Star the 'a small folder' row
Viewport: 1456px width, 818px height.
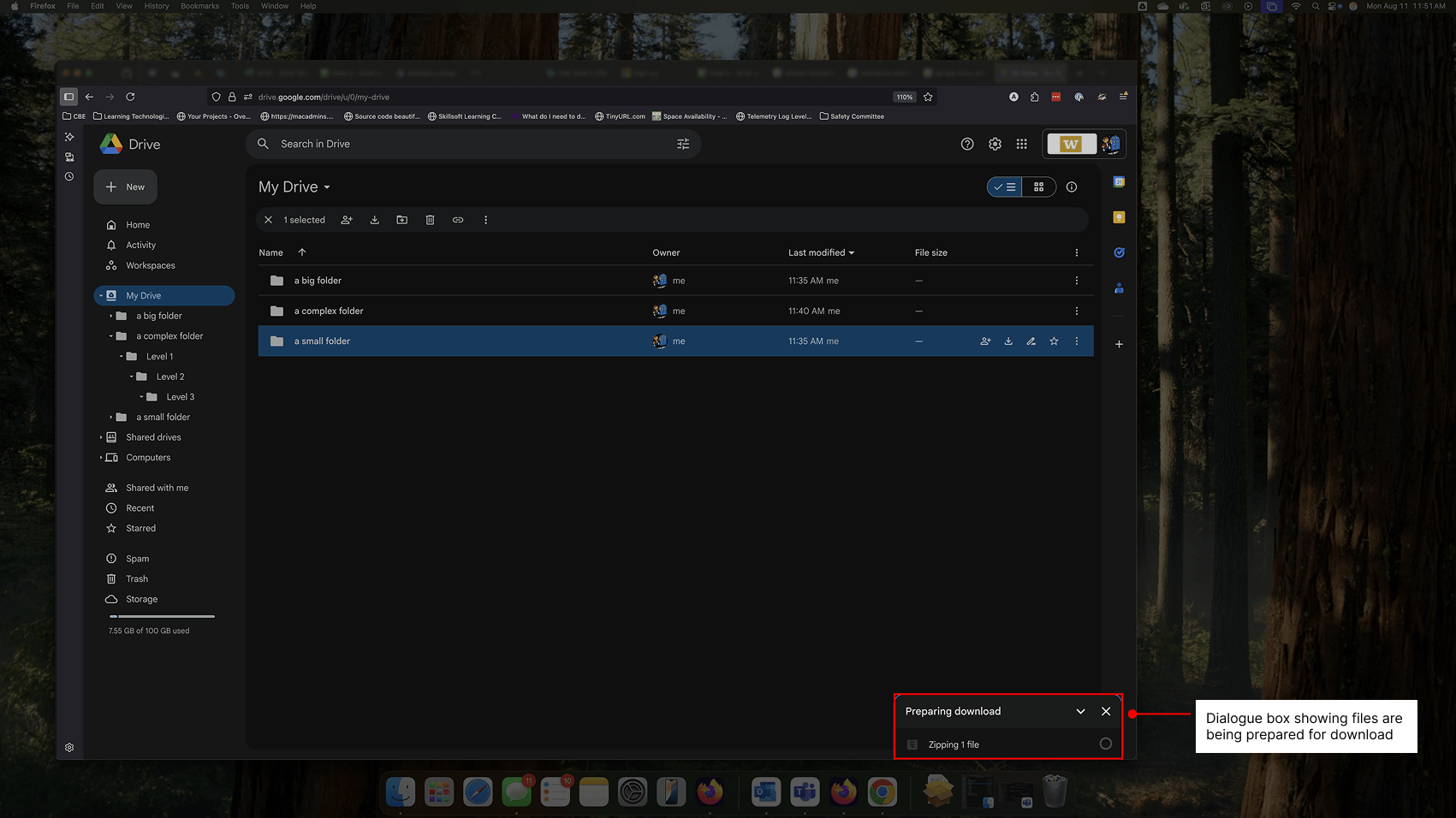(x=1054, y=341)
